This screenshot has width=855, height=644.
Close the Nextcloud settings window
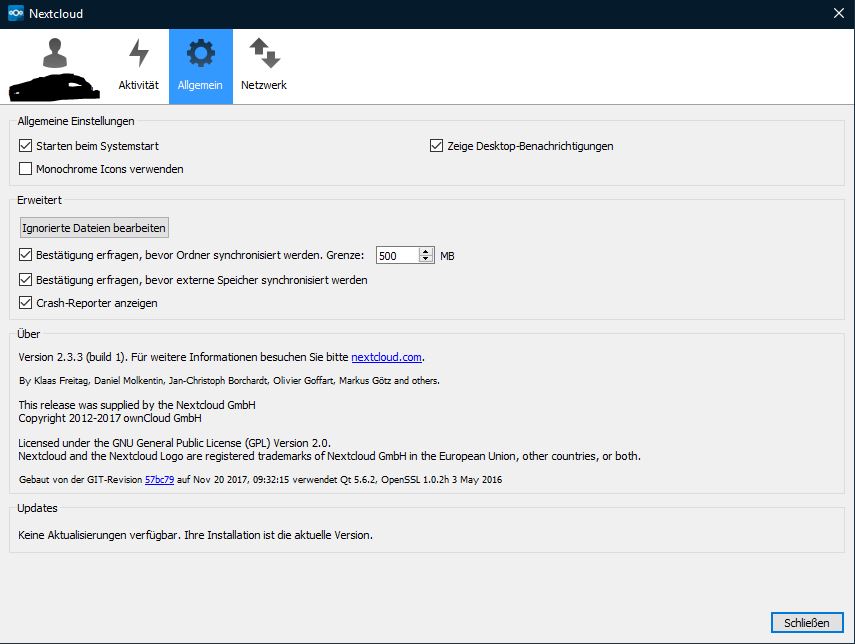click(x=839, y=13)
